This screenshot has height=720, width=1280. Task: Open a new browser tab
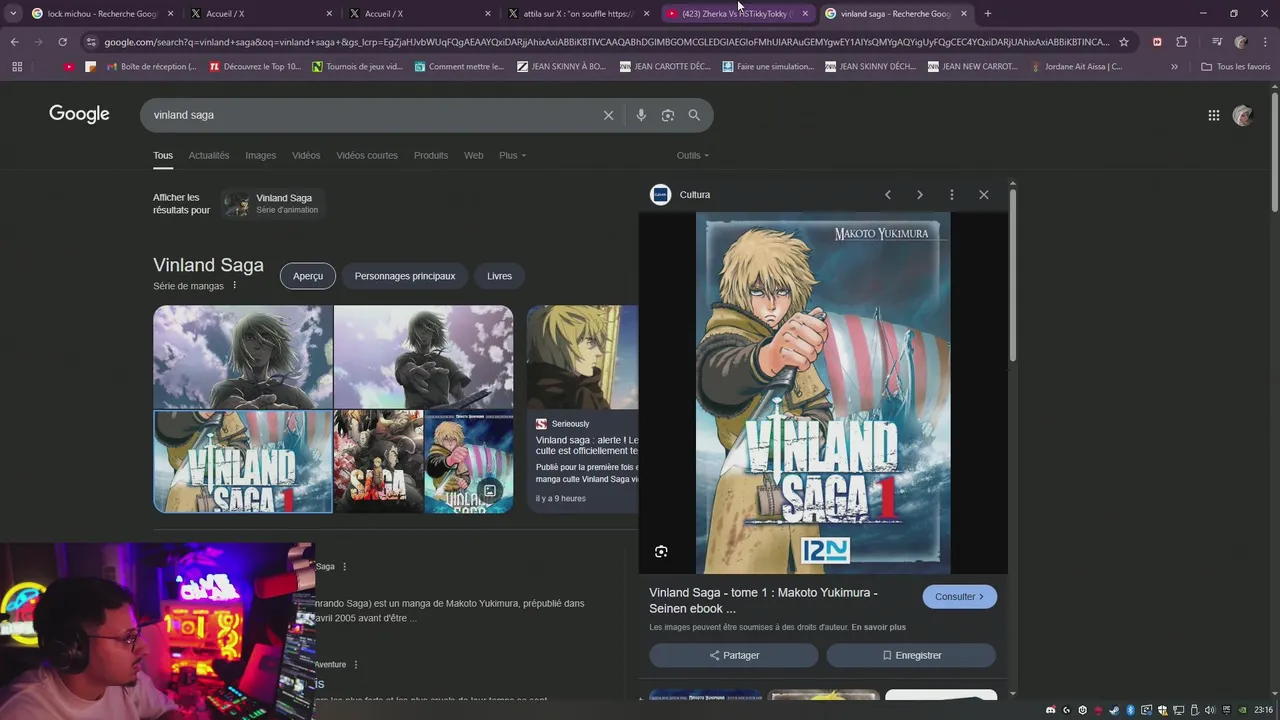[988, 14]
